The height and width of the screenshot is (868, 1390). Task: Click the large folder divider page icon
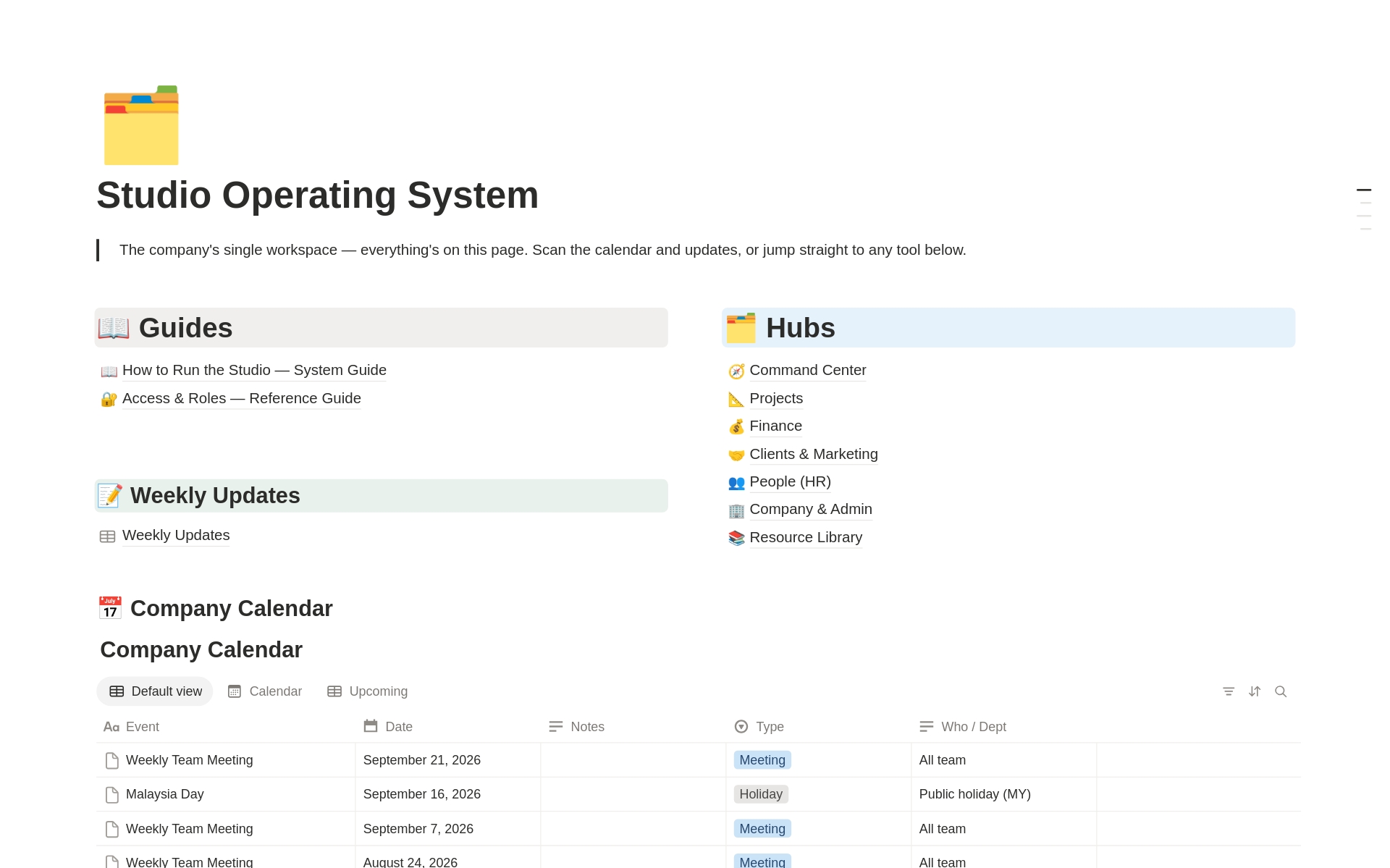tap(141, 125)
